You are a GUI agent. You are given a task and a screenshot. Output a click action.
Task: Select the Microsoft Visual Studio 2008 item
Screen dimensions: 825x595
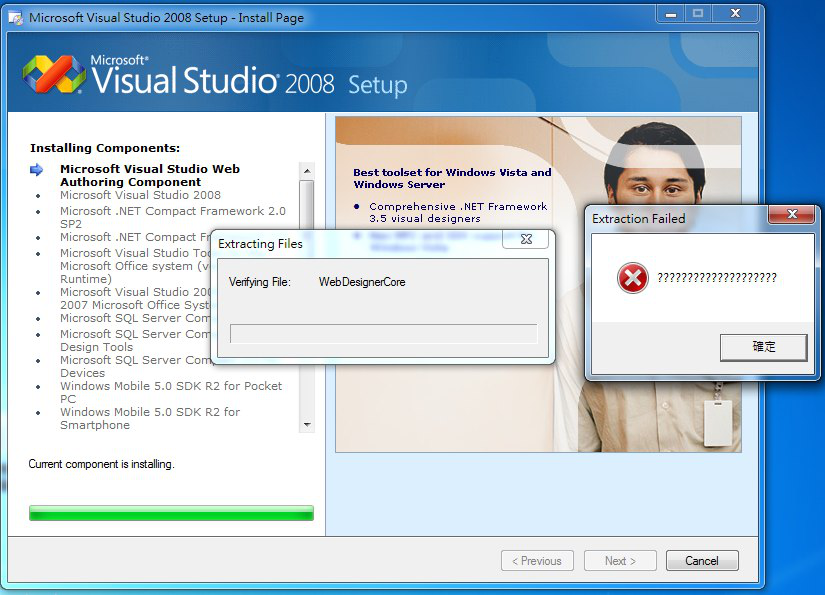(x=140, y=195)
